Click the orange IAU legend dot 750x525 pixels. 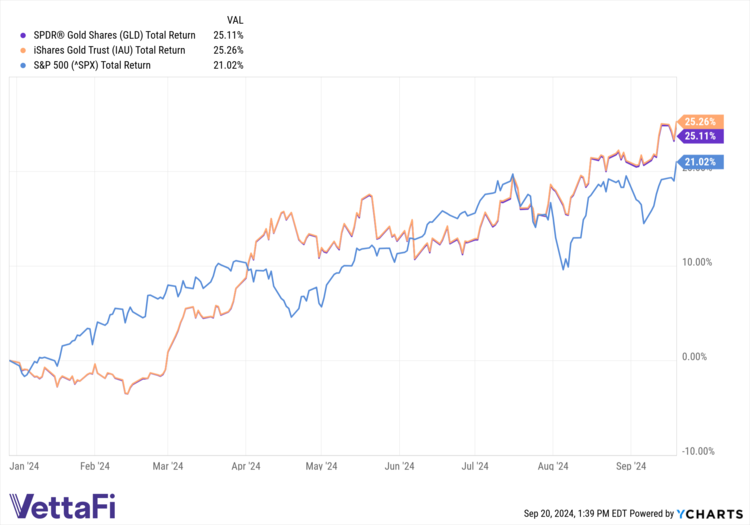click(x=22, y=49)
